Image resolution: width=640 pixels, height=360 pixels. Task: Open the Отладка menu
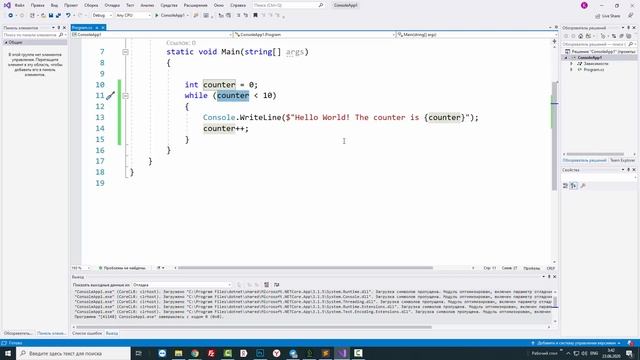[x=112, y=5]
